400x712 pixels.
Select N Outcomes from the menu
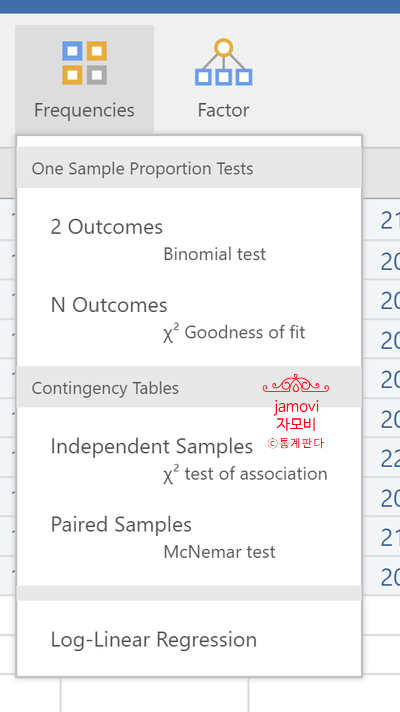click(109, 305)
